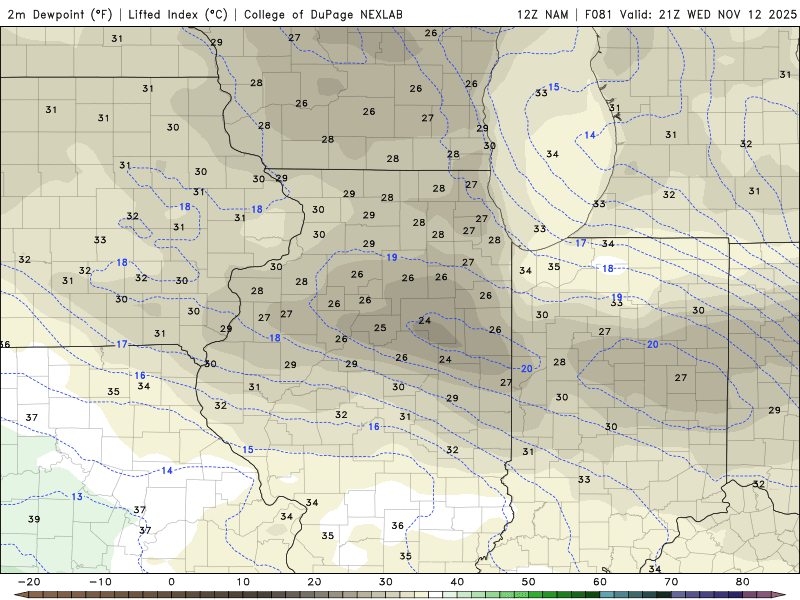800x600 pixels.
Task: Click blue "14" contour label over Lake Michigan
Action: pyautogui.click(x=590, y=135)
